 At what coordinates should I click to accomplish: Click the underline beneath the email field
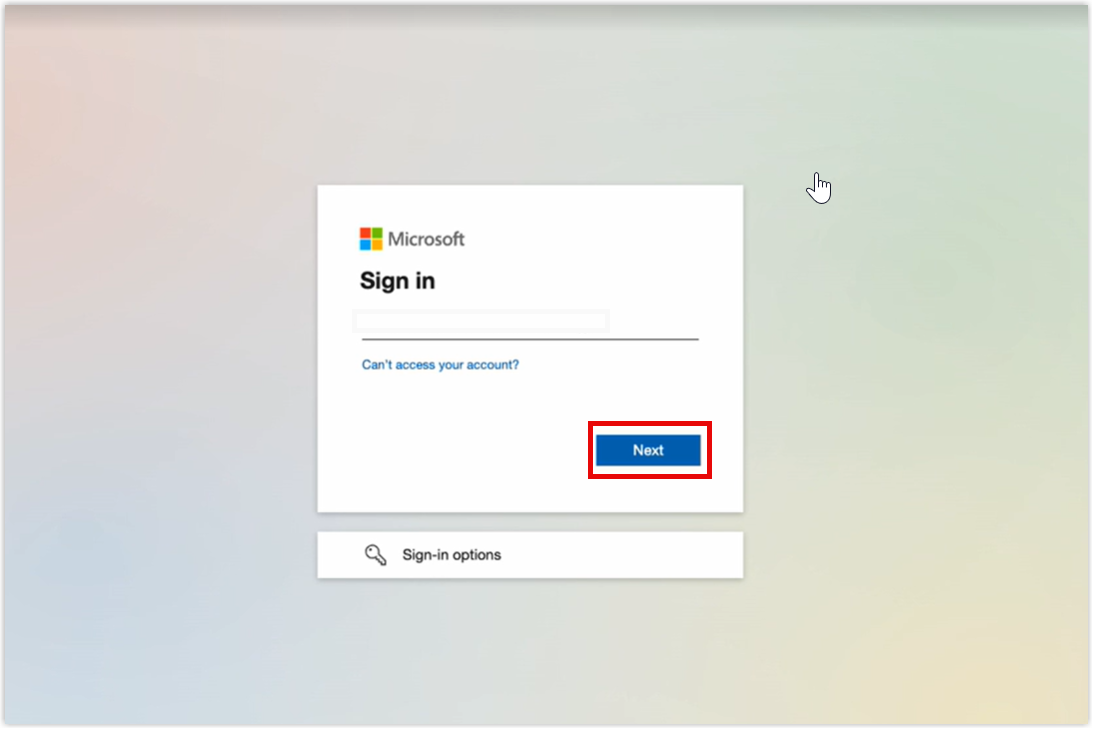tap(529, 339)
